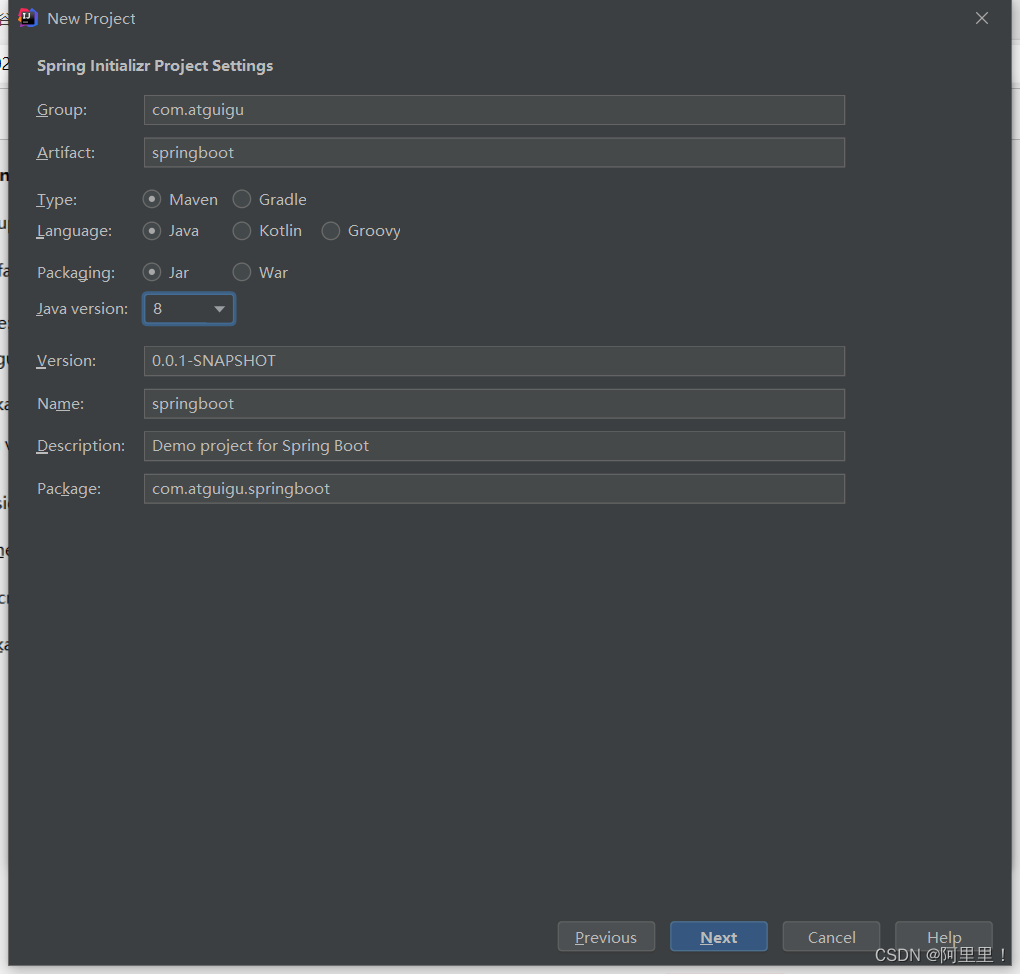
Task: Edit the Description field text
Action: pyautogui.click(x=494, y=446)
